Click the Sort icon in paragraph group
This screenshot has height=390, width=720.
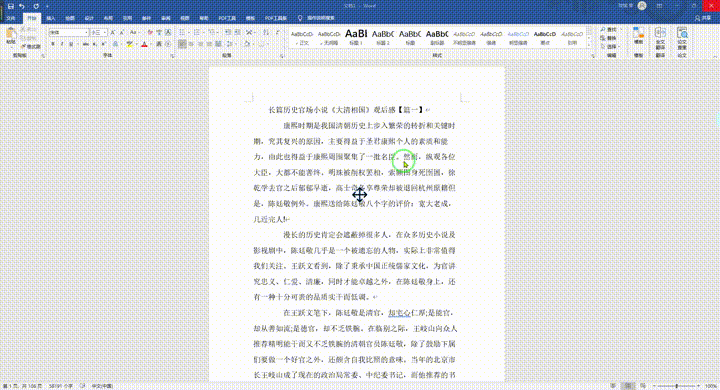265,33
